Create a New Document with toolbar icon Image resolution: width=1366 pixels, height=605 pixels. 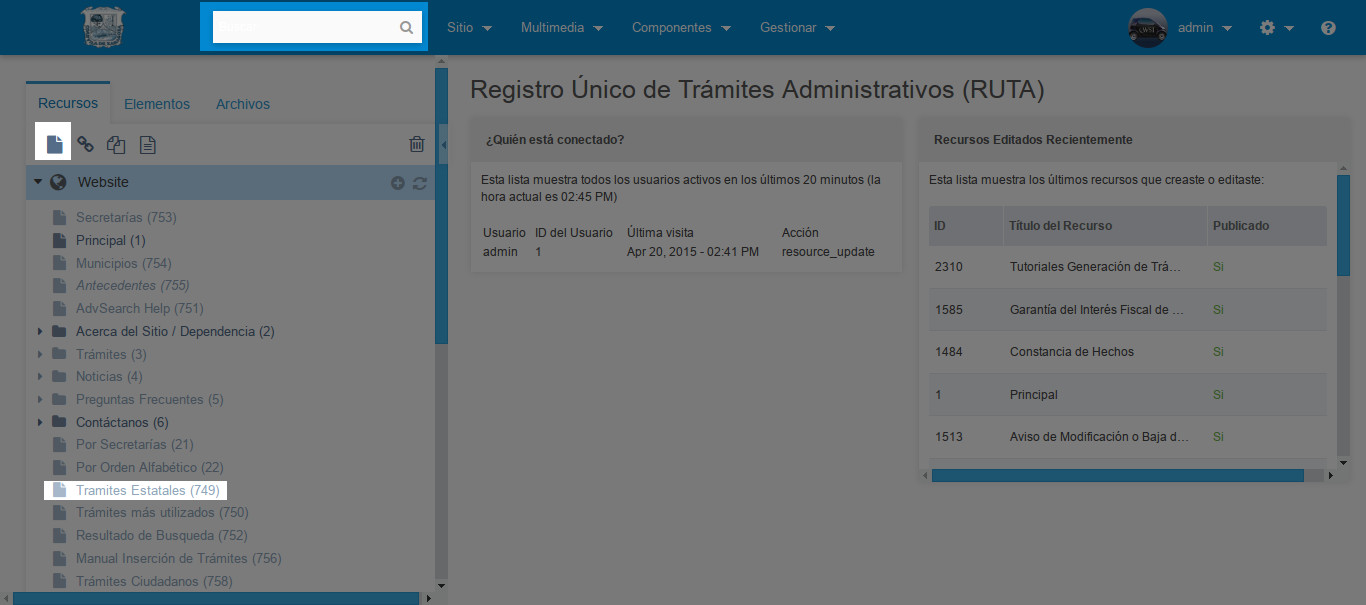click(55, 144)
